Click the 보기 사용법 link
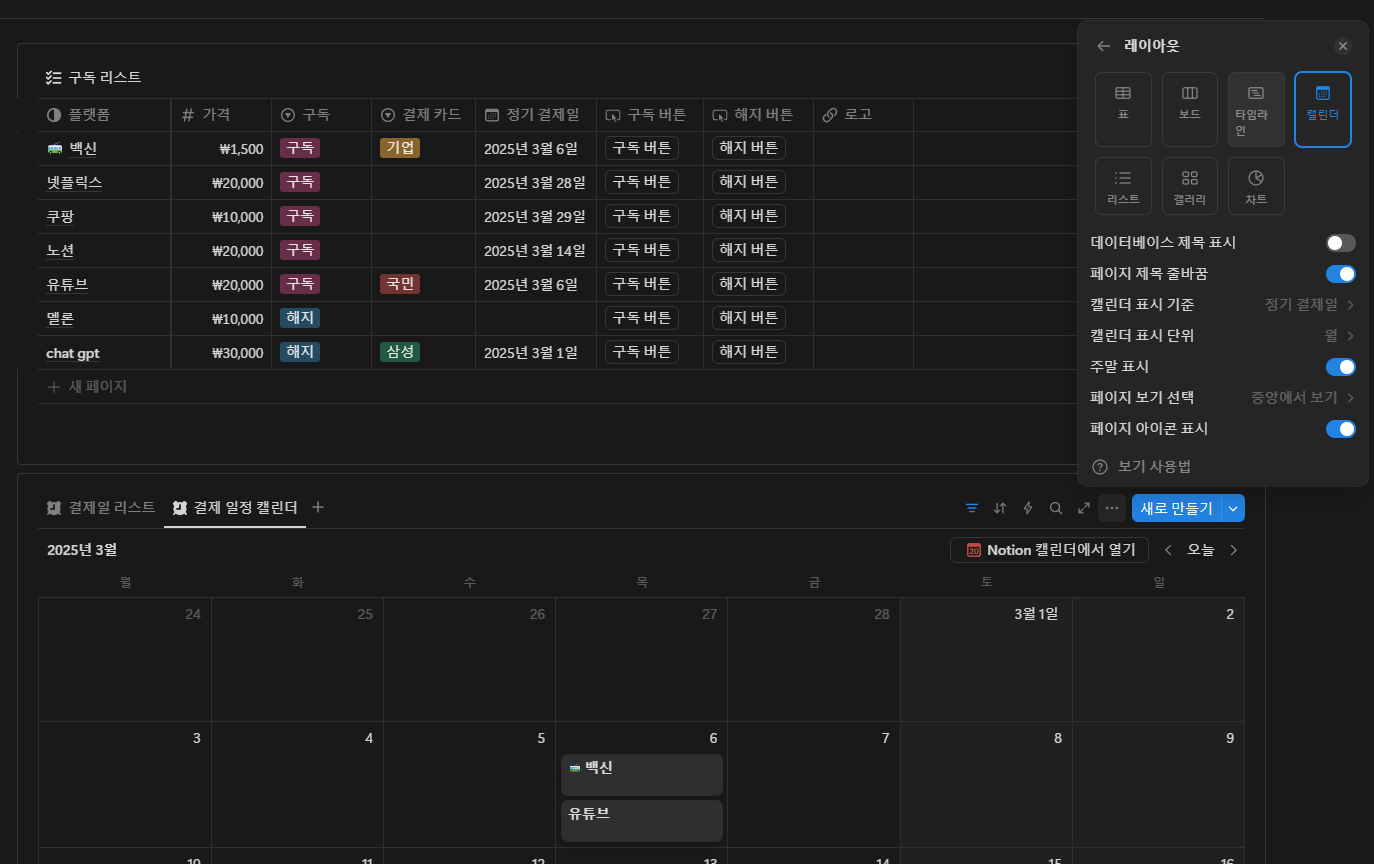Viewport: 1374px width, 864px height. pos(1154,467)
